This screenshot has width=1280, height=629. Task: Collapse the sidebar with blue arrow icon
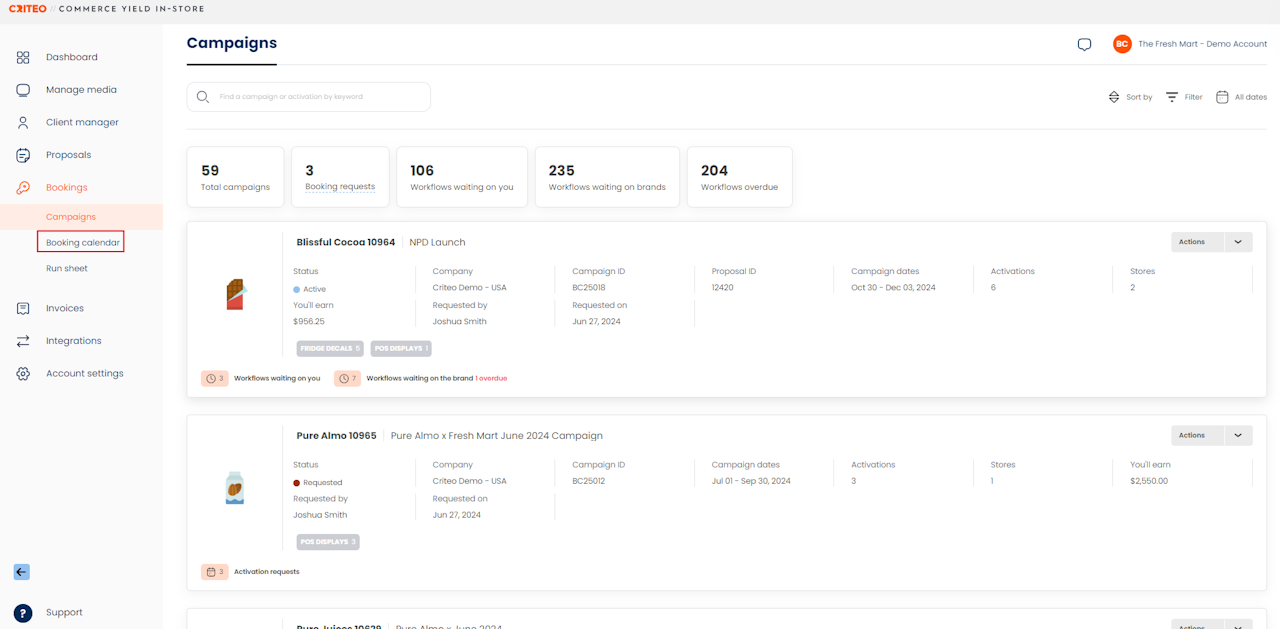tap(21, 572)
